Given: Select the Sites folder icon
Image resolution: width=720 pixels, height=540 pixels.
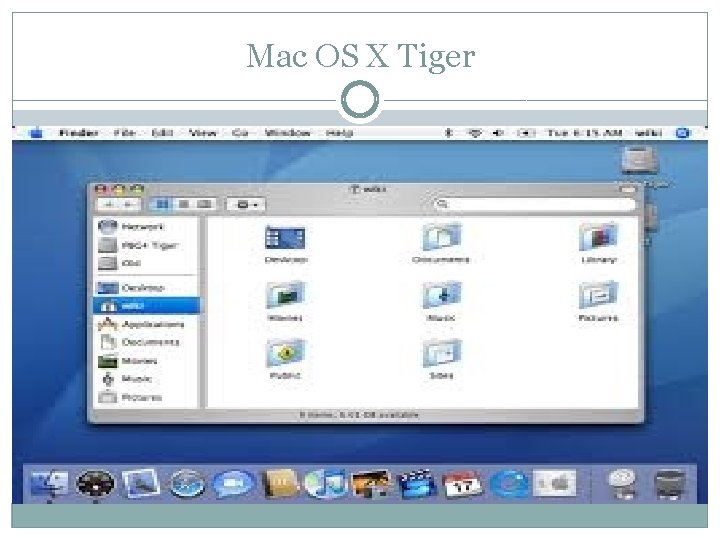Looking at the screenshot, I should click(441, 353).
